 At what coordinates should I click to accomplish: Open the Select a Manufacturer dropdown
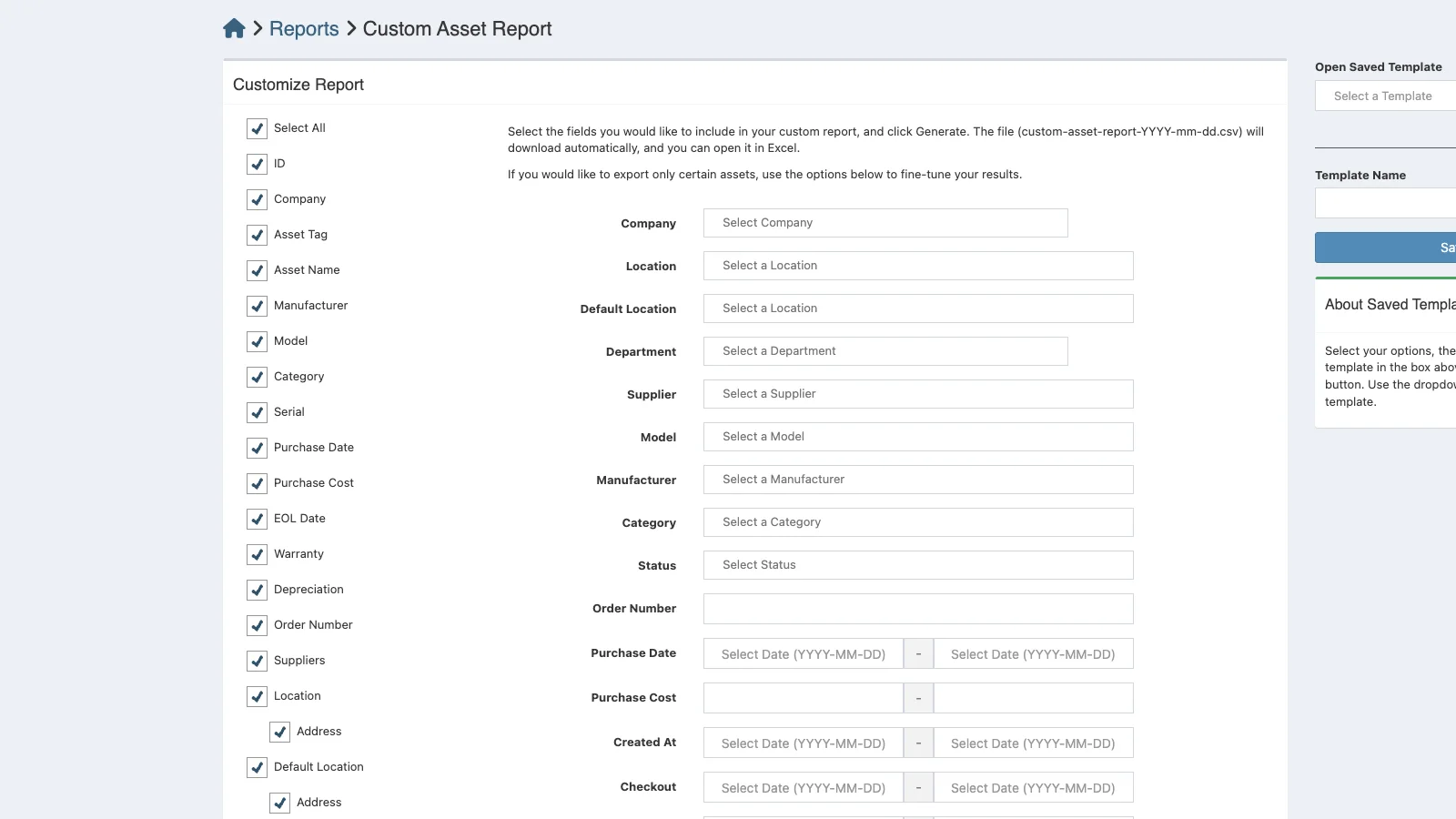point(918,480)
